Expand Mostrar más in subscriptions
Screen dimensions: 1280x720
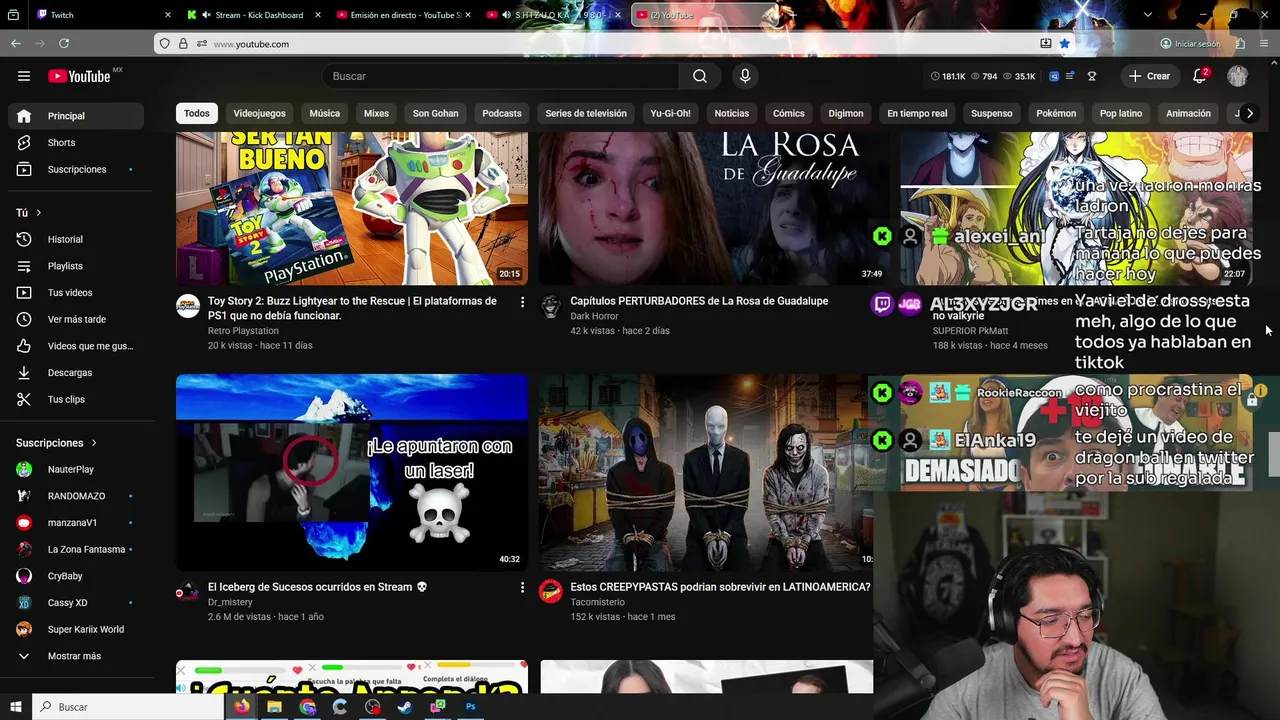[x=76, y=656]
